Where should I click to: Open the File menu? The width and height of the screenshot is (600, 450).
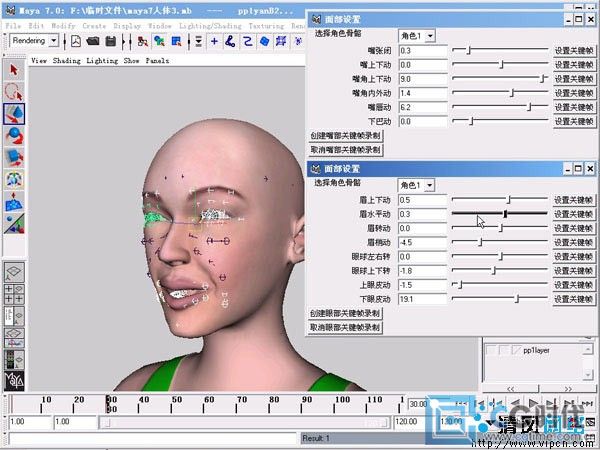point(13,26)
